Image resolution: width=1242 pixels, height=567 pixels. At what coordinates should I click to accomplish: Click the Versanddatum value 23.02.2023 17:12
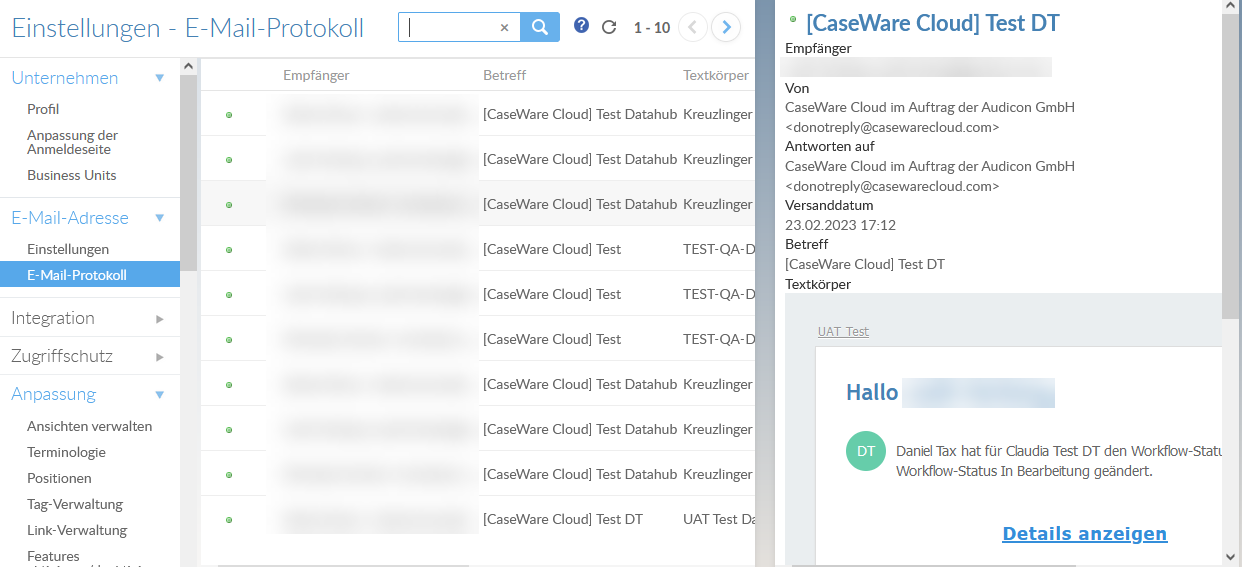[840, 225]
